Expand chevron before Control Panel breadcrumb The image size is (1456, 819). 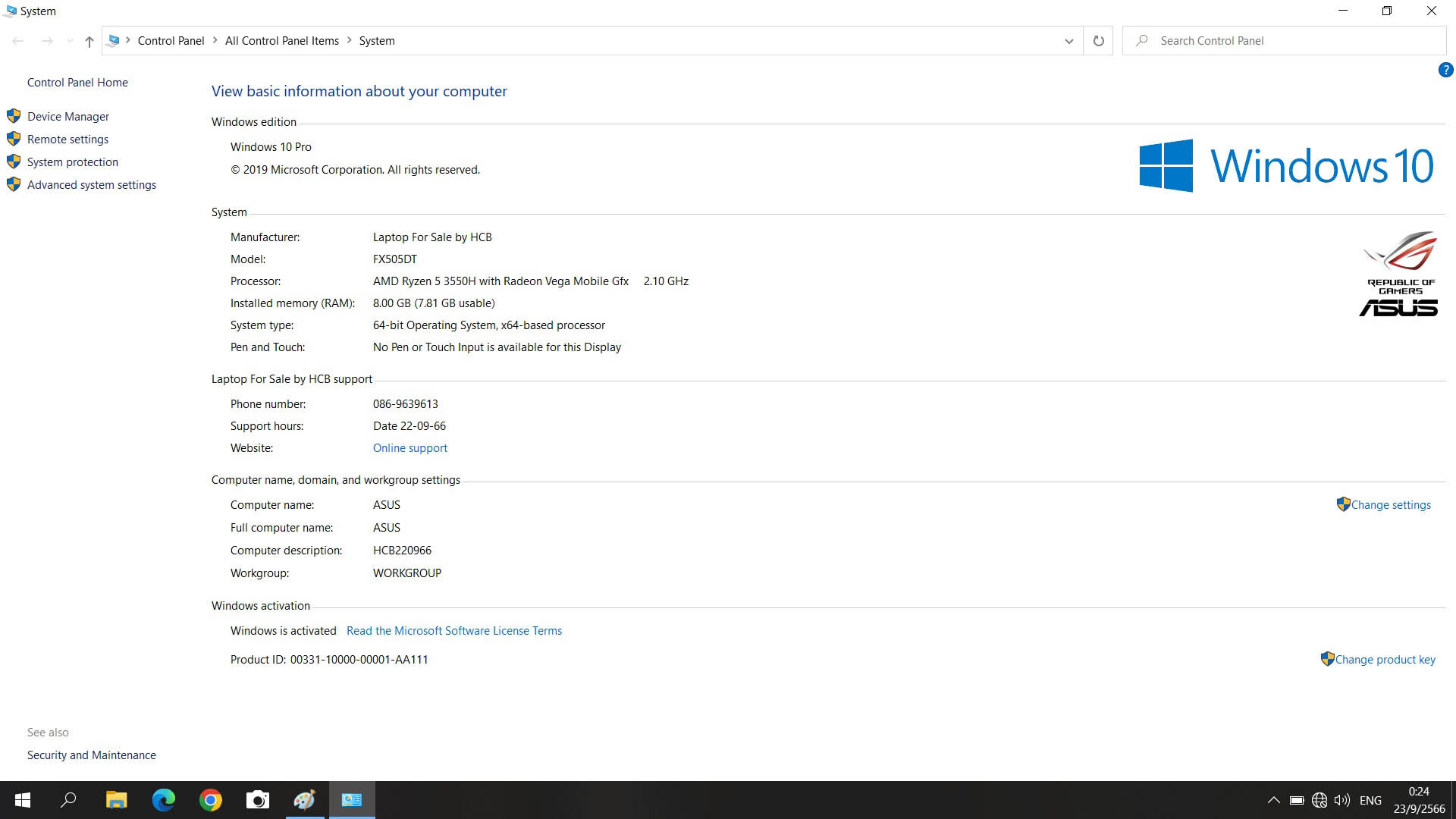tap(128, 40)
